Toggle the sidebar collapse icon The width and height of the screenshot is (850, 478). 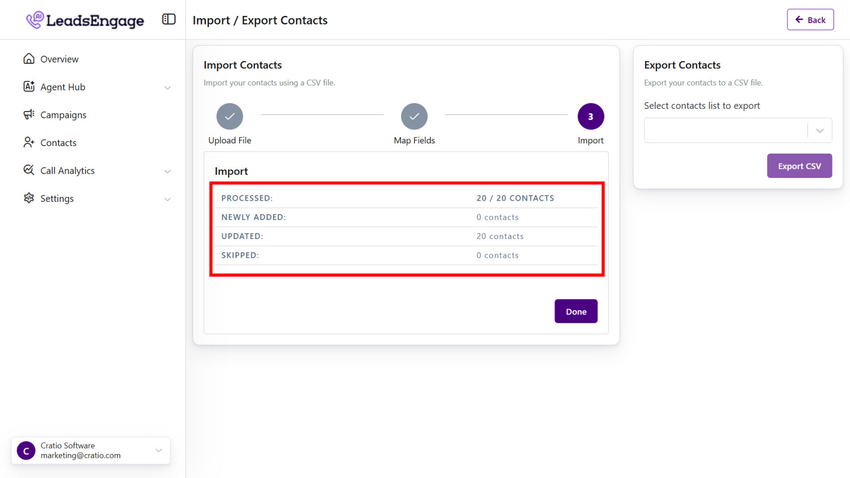(x=169, y=19)
